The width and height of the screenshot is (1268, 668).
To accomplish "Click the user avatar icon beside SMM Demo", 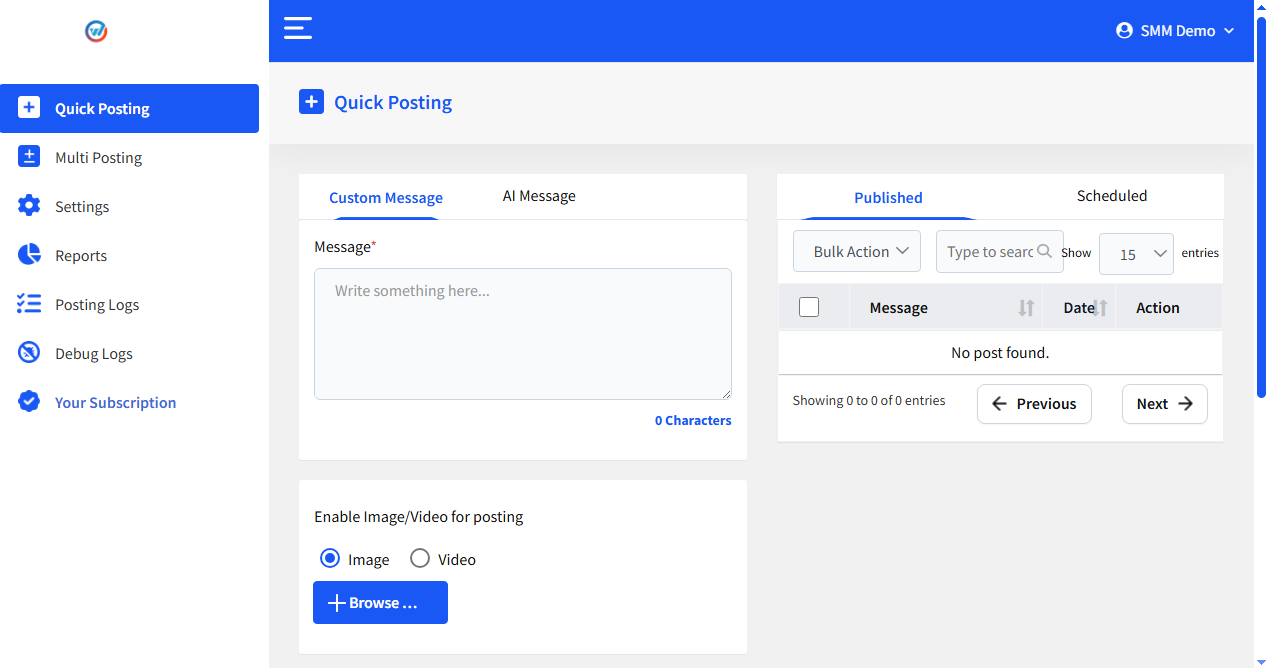I will click(1124, 31).
